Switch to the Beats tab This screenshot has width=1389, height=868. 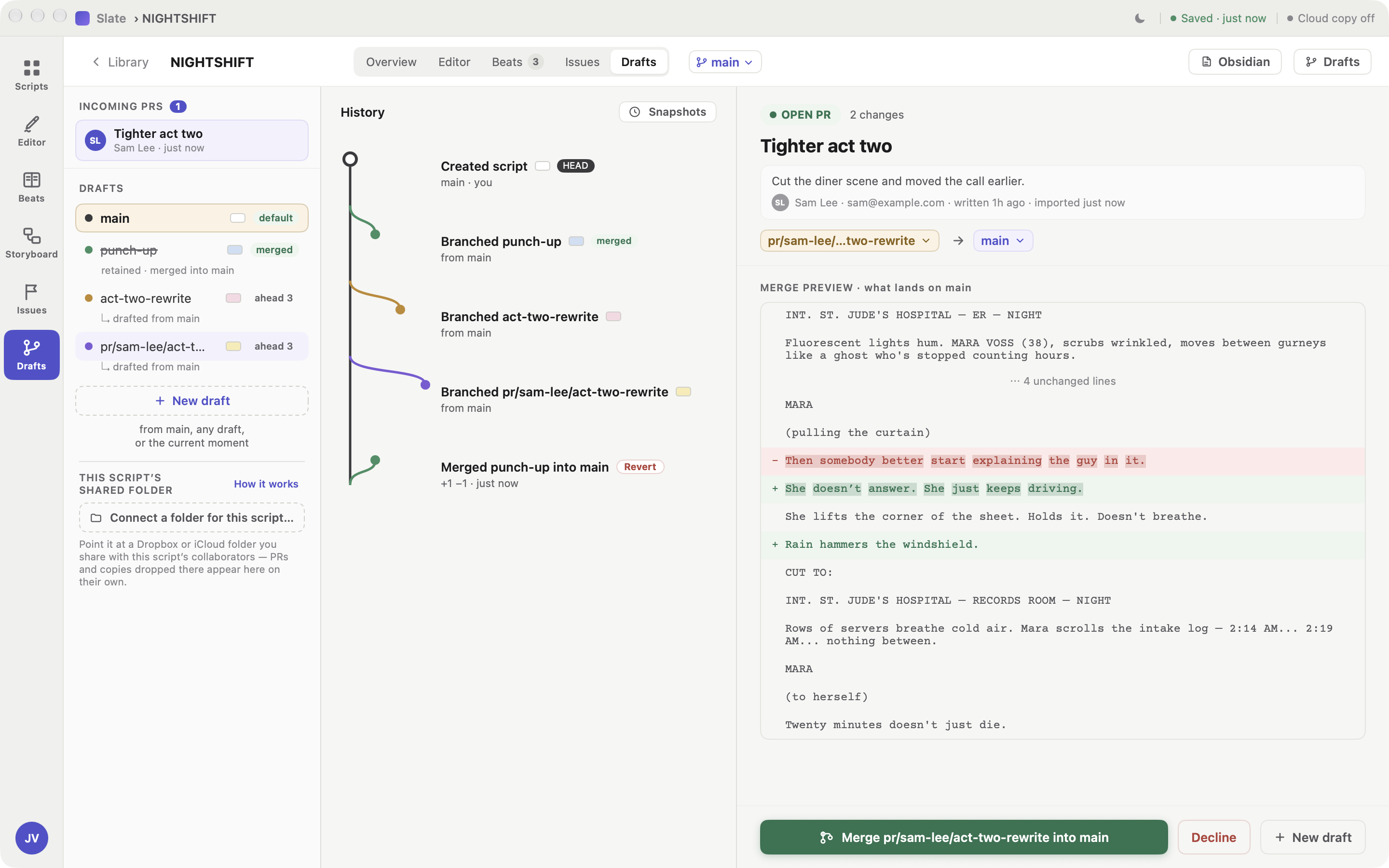coord(517,62)
